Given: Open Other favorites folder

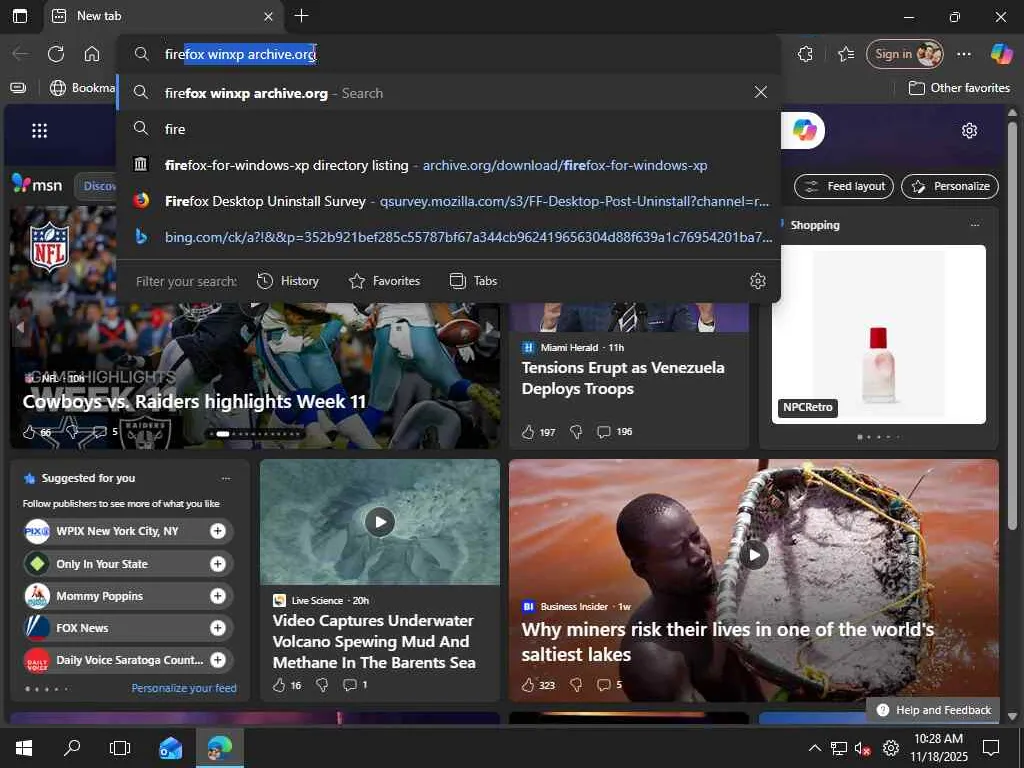Looking at the screenshot, I should click(959, 88).
